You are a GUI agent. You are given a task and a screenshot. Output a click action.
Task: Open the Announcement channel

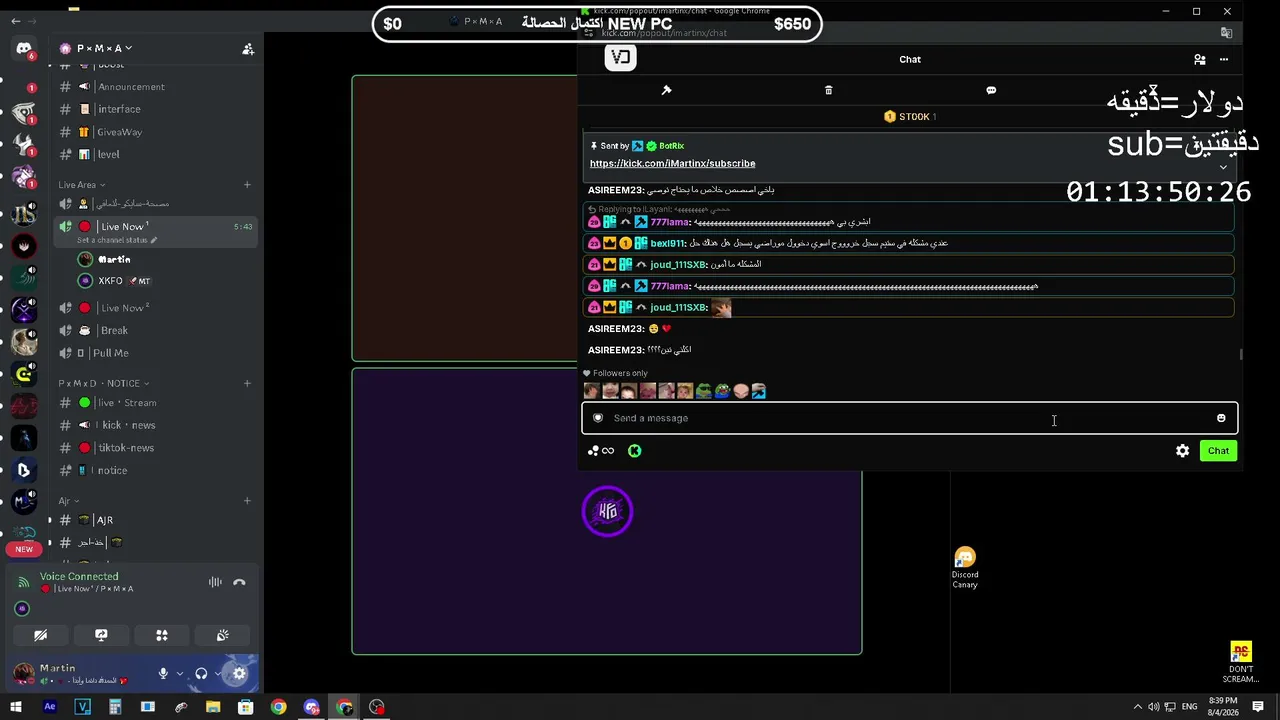click(x=155, y=87)
